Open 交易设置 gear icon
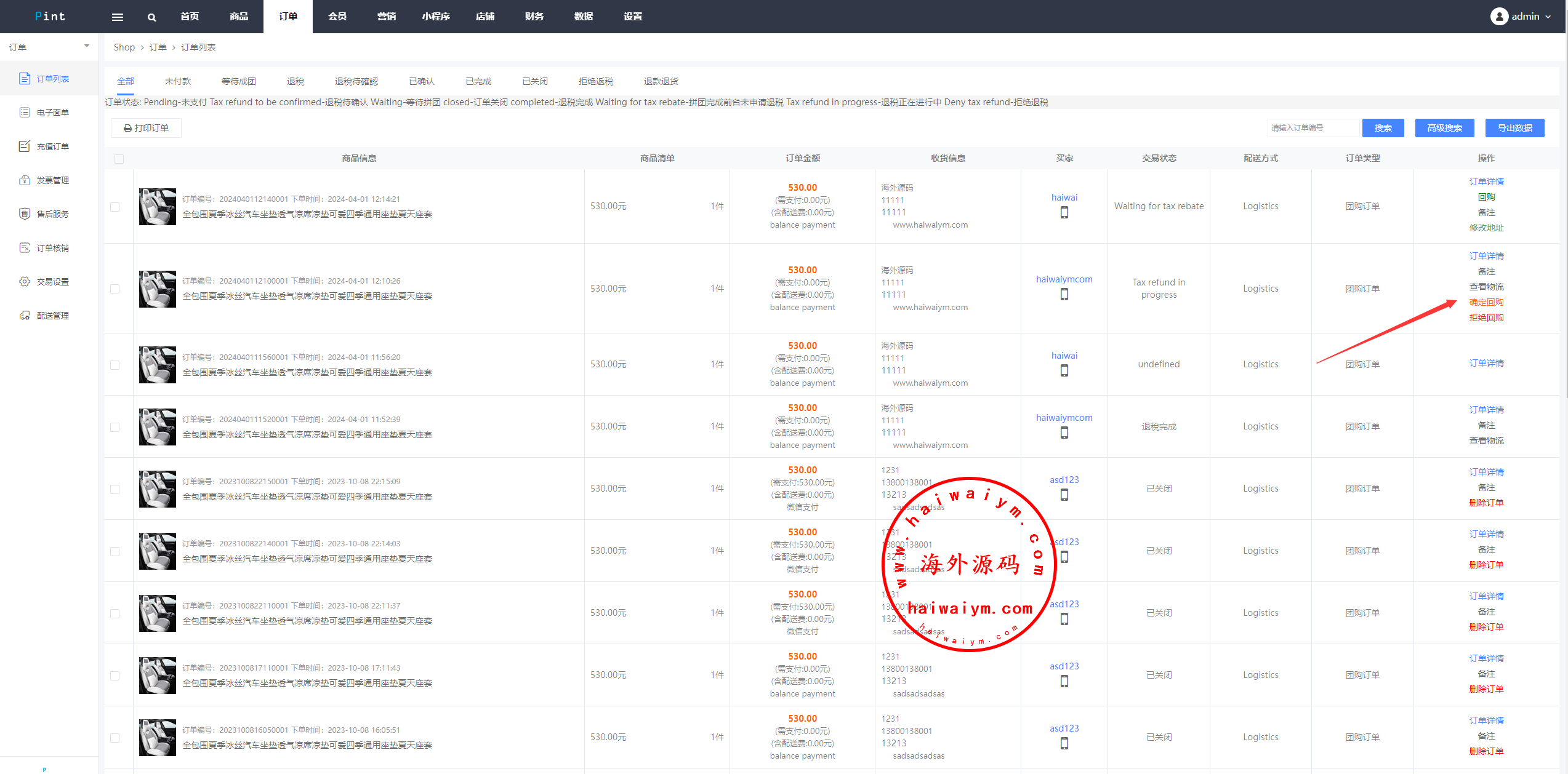1568x774 pixels. (x=25, y=281)
